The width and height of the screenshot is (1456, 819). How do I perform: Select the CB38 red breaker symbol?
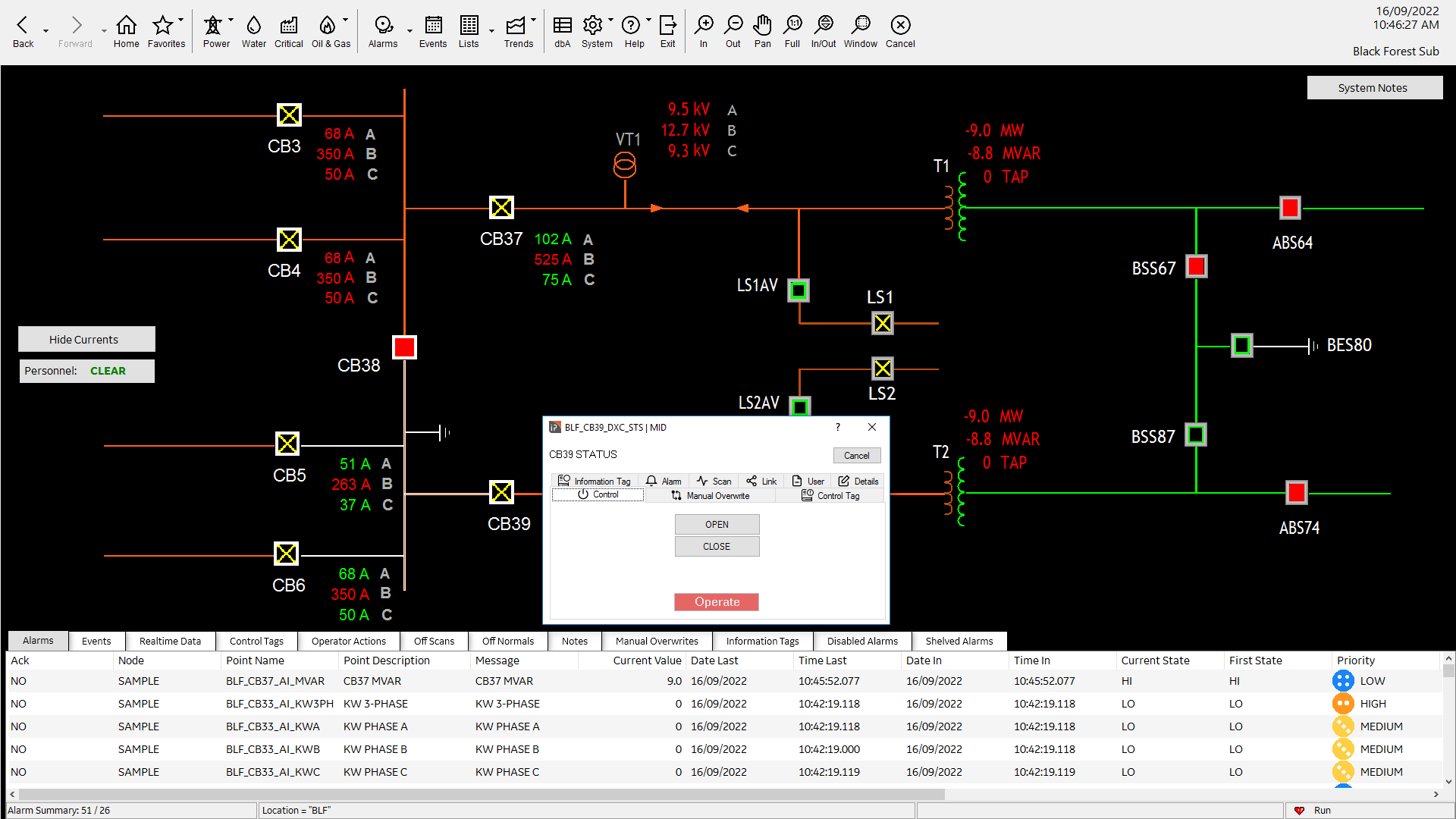click(404, 347)
